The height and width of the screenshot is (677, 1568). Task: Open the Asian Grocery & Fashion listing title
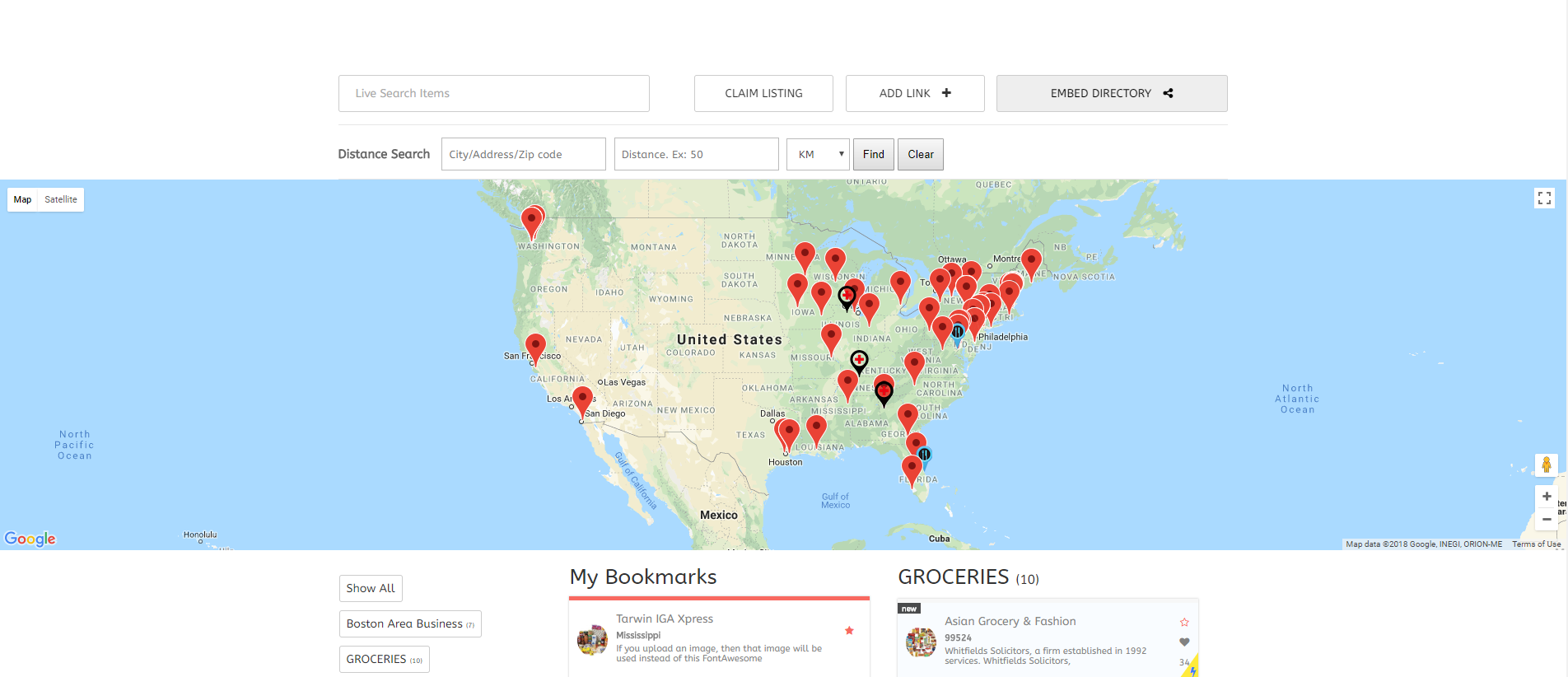tap(1010, 621)
